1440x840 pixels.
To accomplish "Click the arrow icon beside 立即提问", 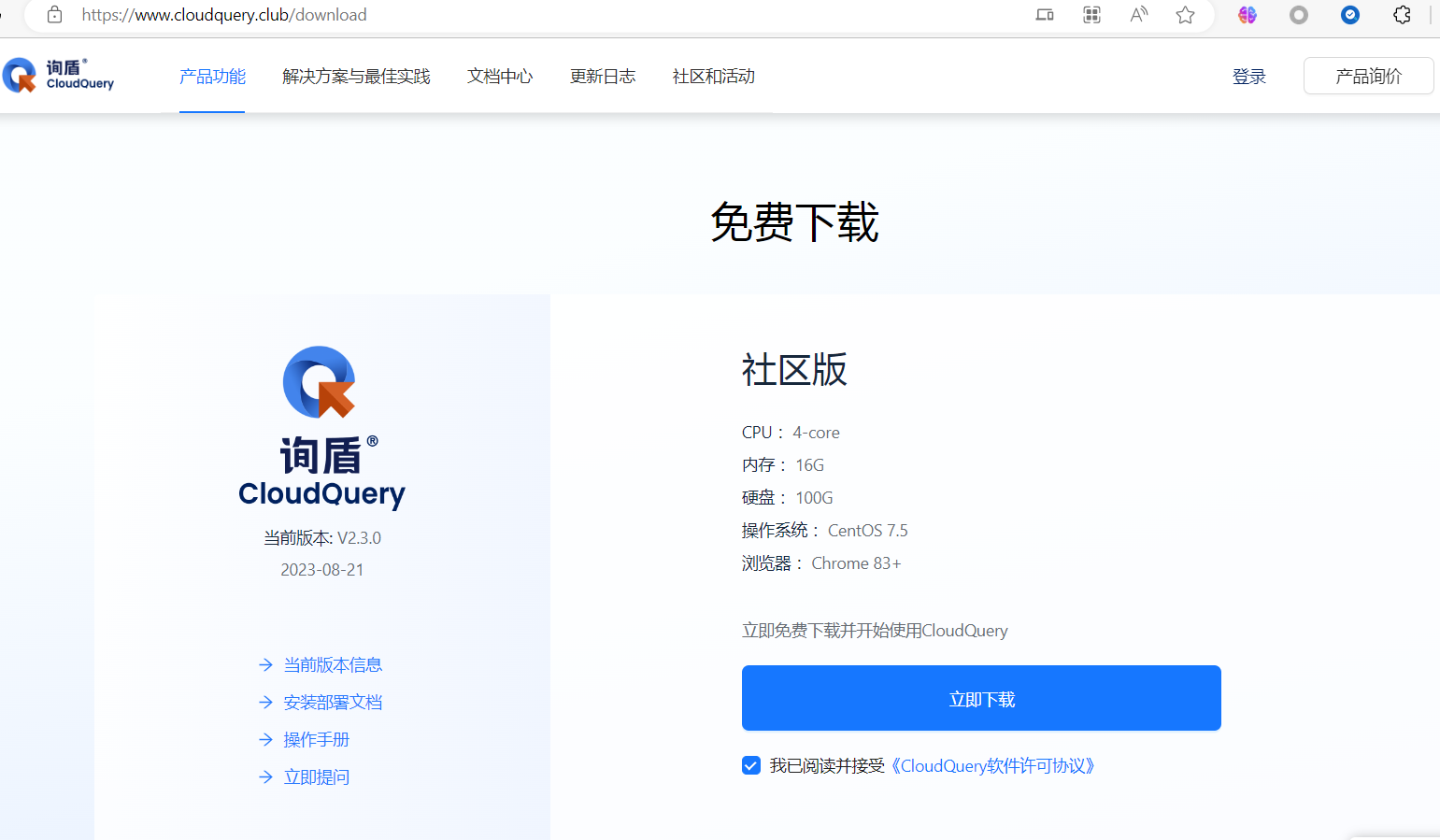I will pyautogui.click(x=266, y=777).
